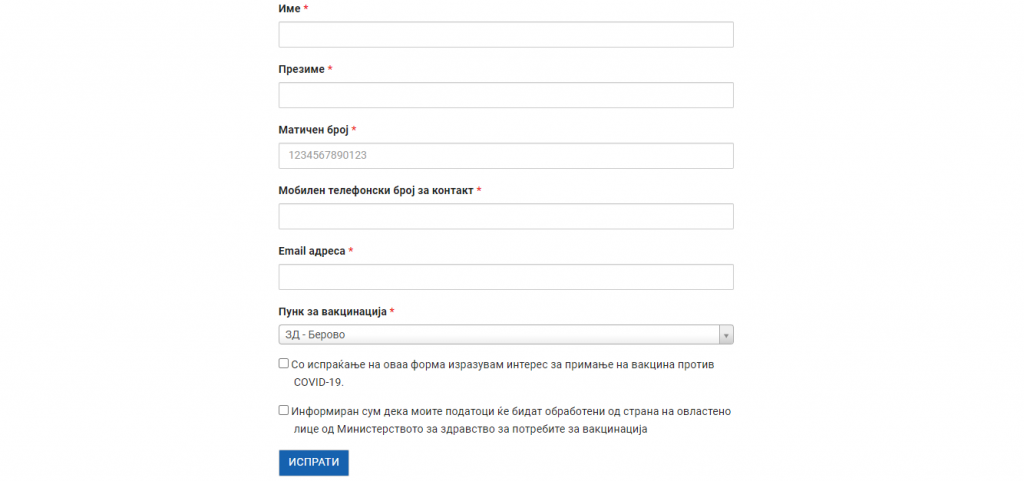Focus the Презиме text input field

coord(506,95)
